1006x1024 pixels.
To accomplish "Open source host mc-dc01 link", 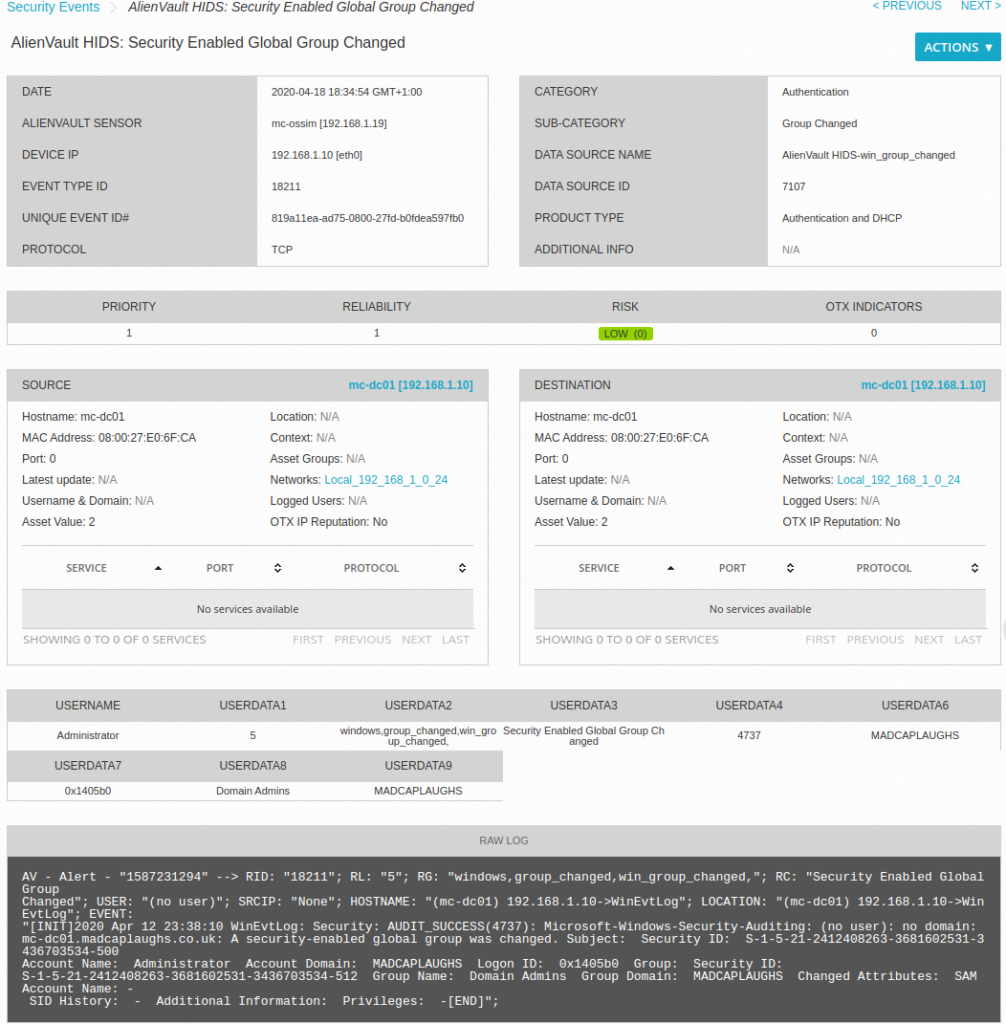I will 410,385.
